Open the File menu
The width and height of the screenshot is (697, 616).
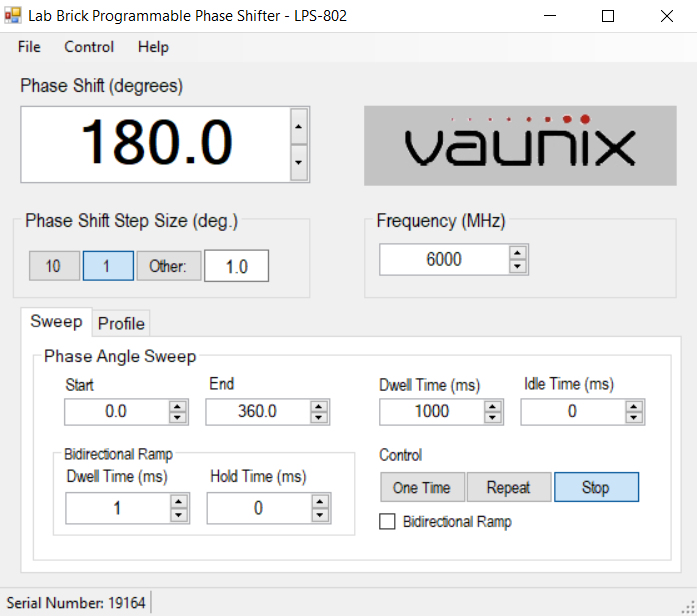[29, 47]
